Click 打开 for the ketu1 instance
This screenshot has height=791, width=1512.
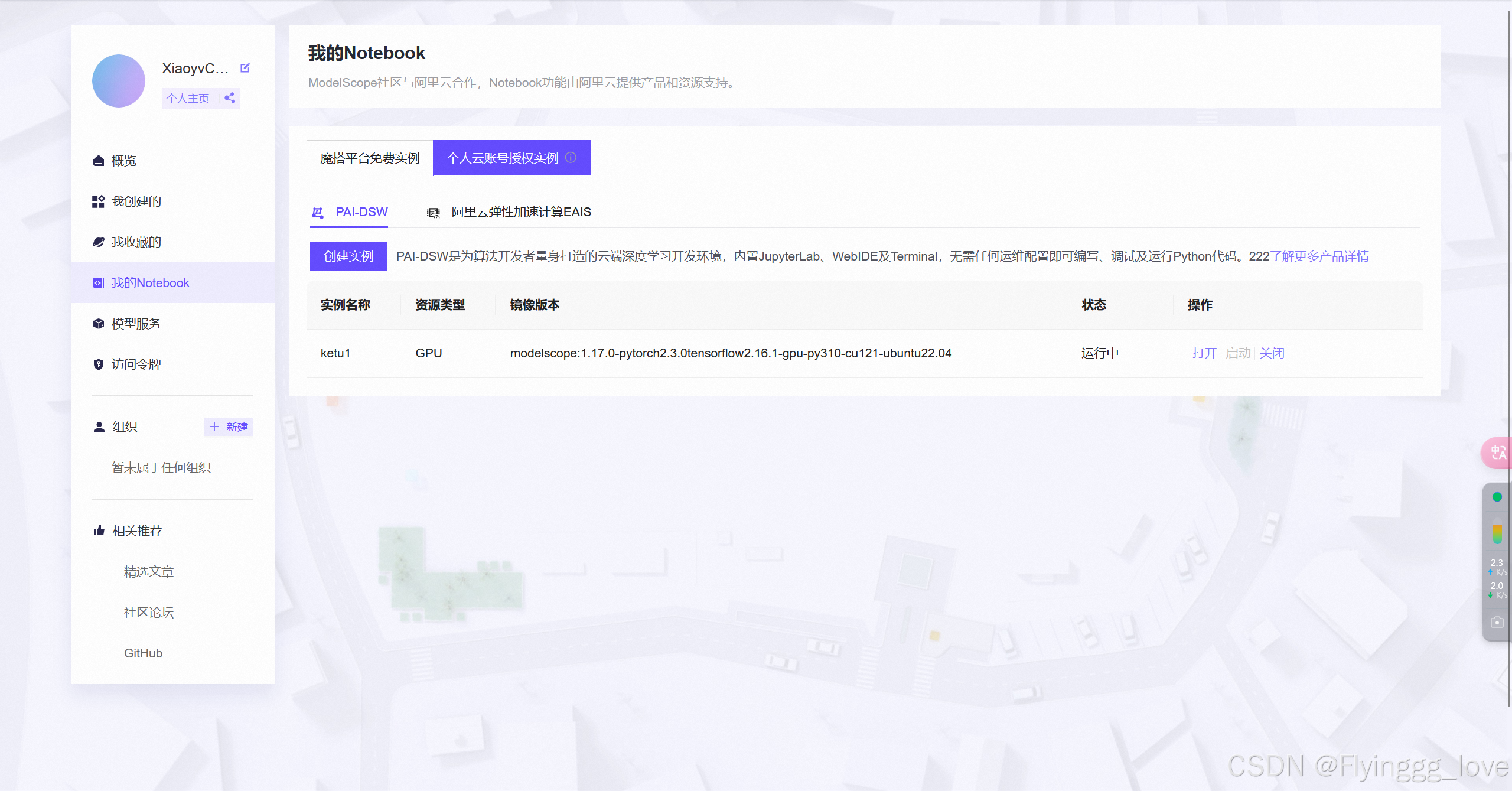tap(1204, 353)
